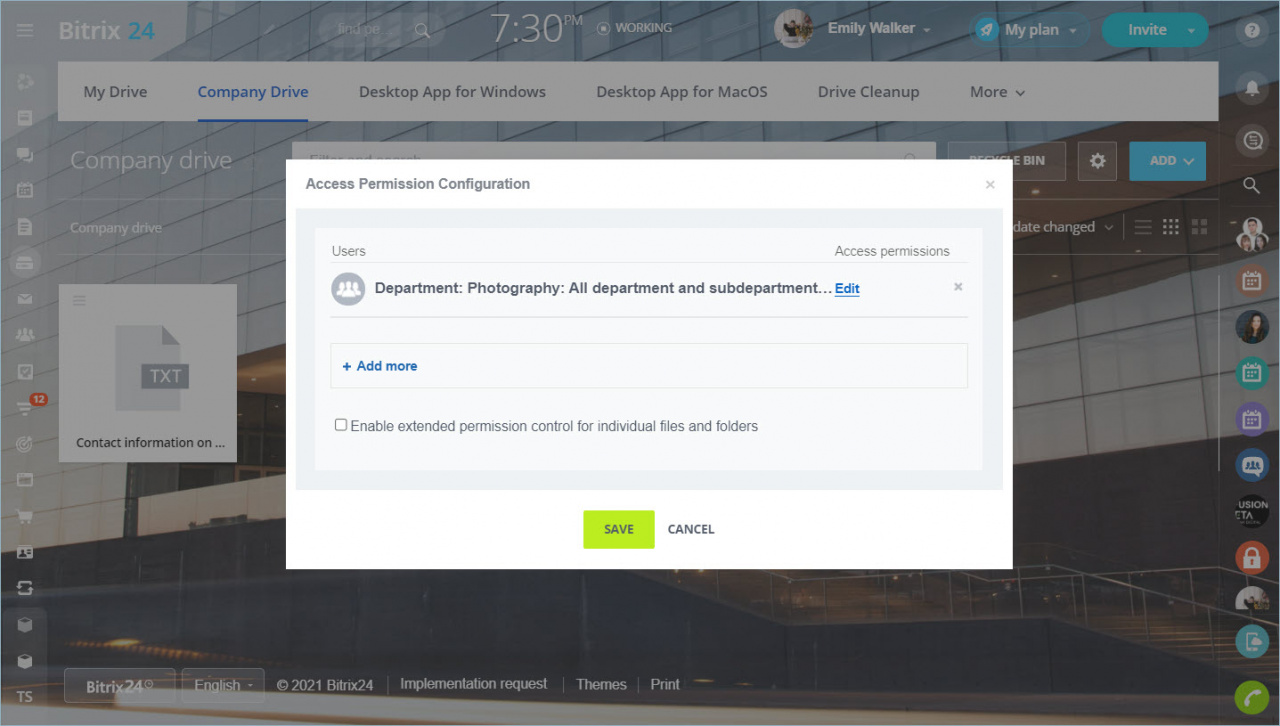Switch to small grid view in Company drive
The height and width of the screenshot is (726, 1280).
[1171, 227]
